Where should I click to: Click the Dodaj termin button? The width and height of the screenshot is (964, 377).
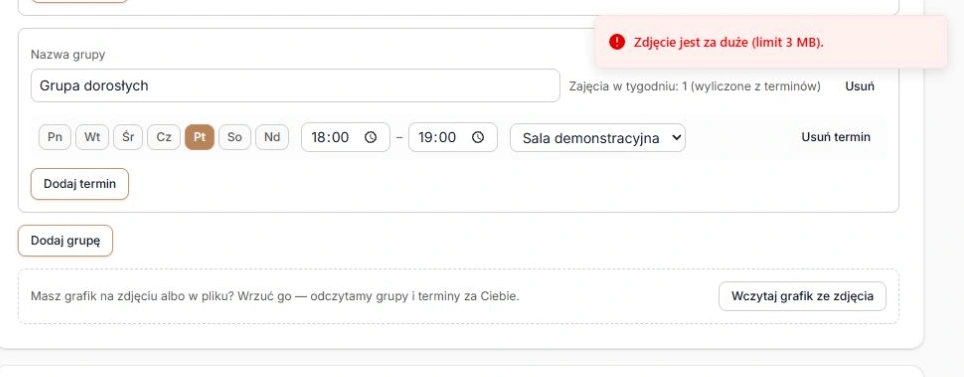click(x=80, y=184)
